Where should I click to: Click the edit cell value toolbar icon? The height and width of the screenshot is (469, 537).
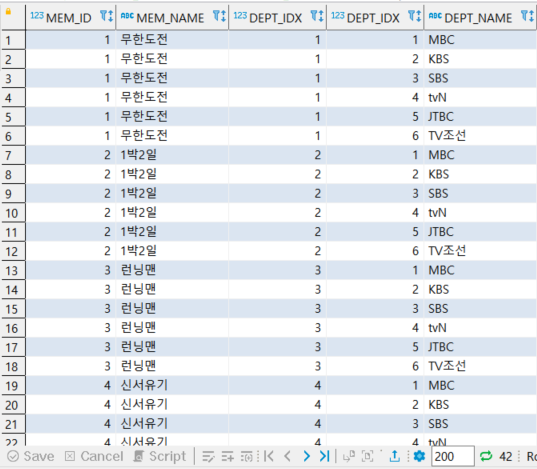pyautogui.click(x=208, y=456)
